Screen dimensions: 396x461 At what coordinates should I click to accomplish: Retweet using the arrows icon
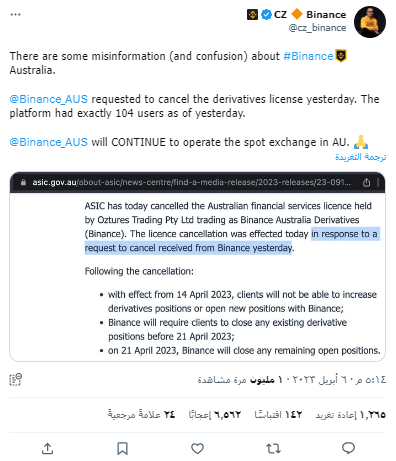tap(273, 448)
